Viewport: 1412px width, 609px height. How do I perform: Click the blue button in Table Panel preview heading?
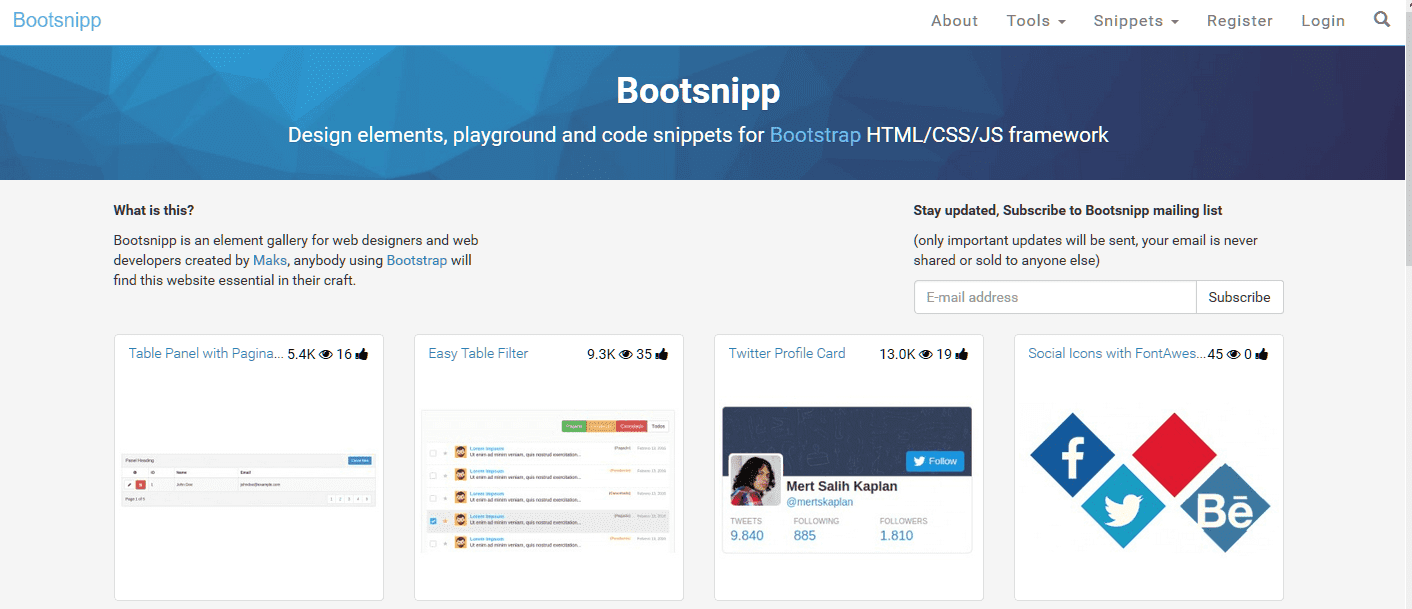[360, 460]
